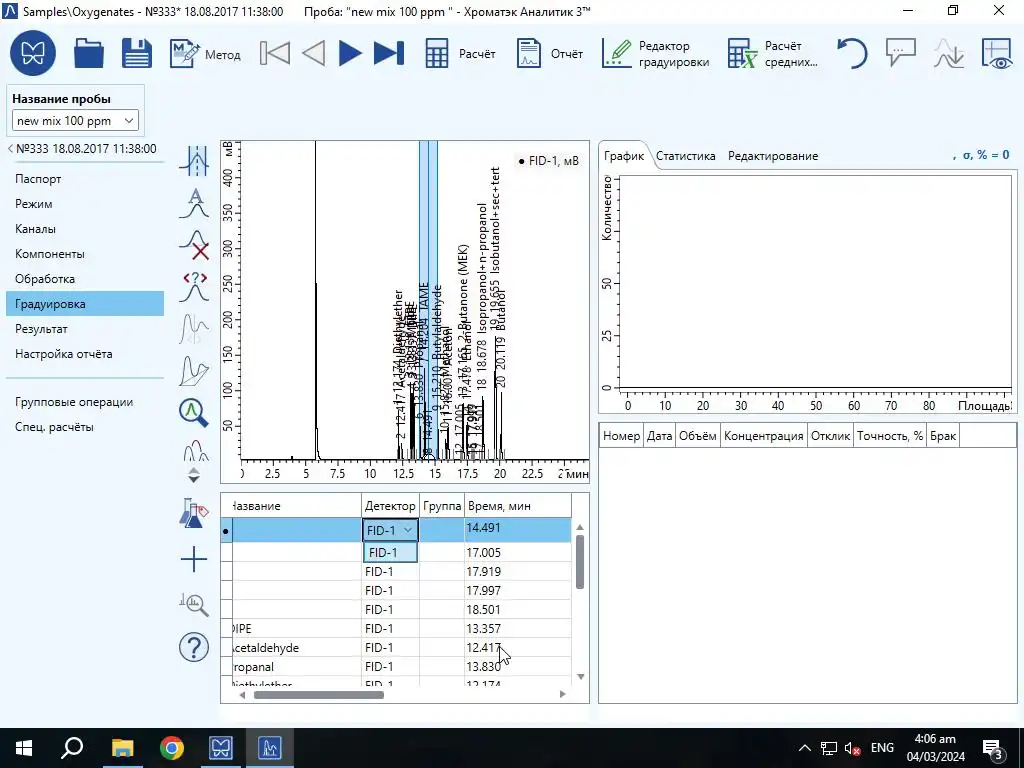Open the Результат section
Screen dimensions: 1024x768
pos(85,329)
